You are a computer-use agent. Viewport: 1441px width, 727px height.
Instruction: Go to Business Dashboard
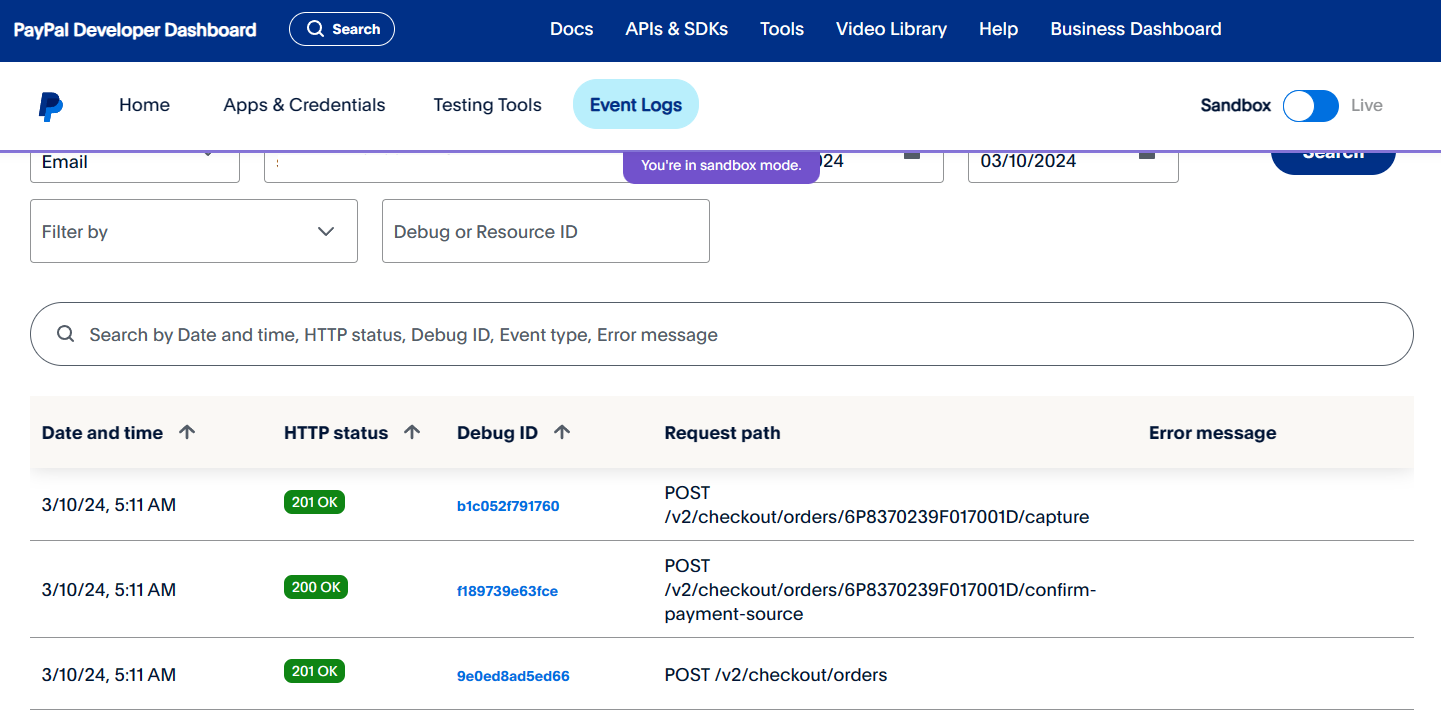(1136, 29)
